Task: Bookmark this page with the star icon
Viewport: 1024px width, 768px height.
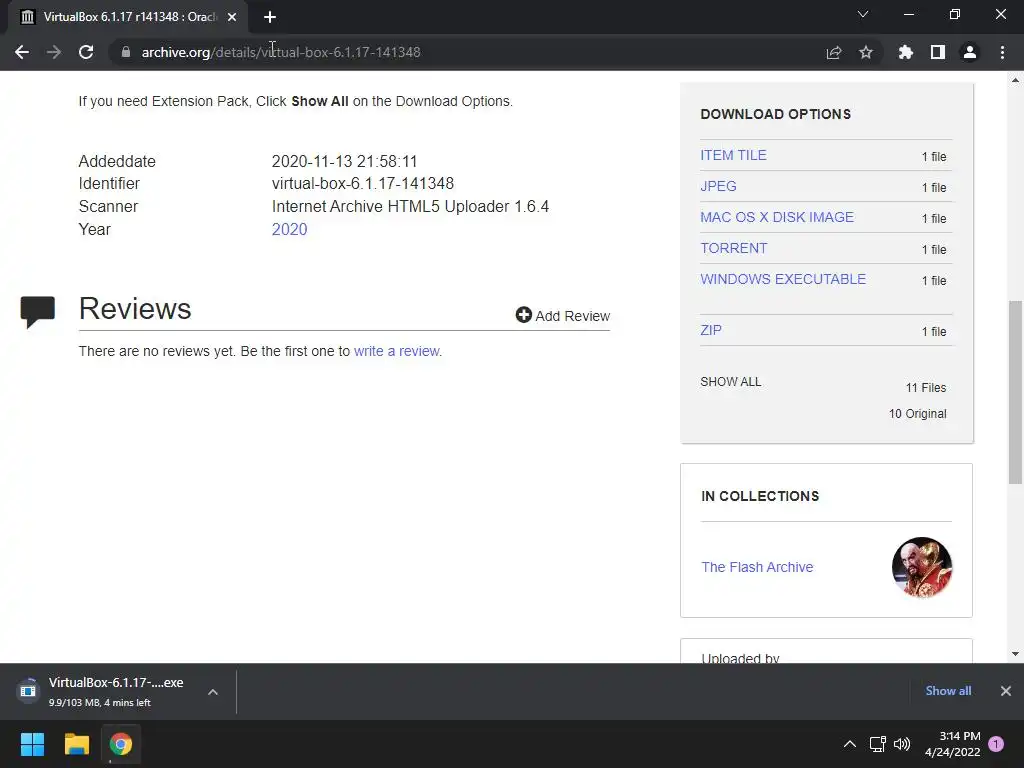Action: coord(866,52)
